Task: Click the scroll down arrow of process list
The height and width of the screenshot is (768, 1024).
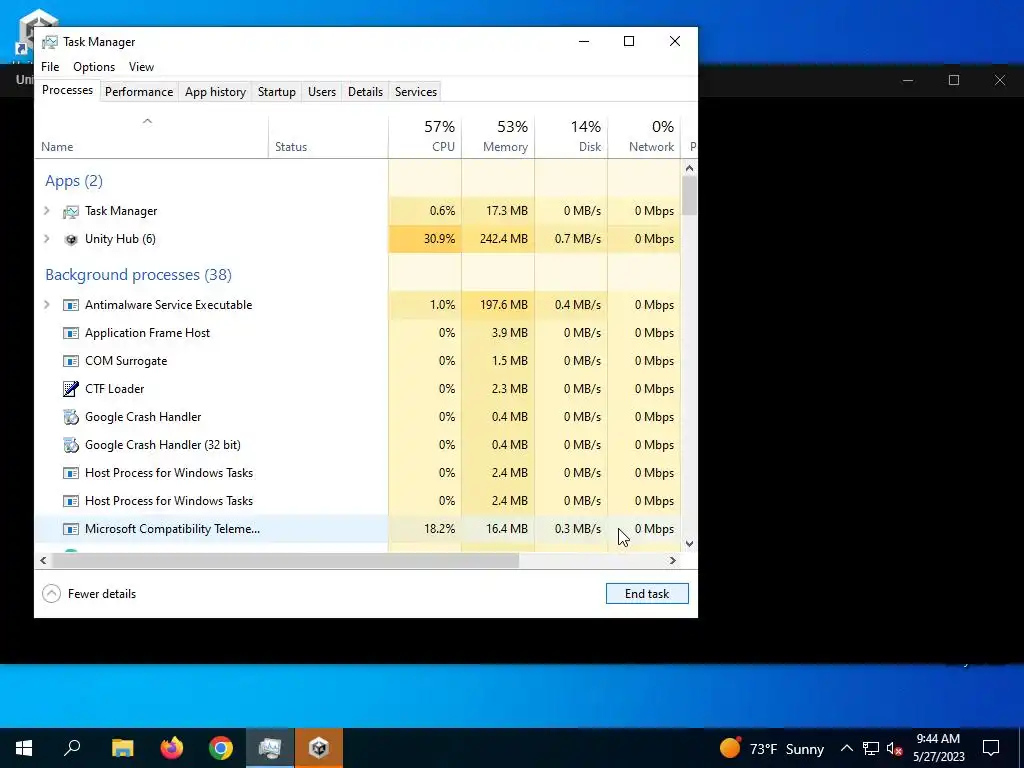Action: coord(689,543)
